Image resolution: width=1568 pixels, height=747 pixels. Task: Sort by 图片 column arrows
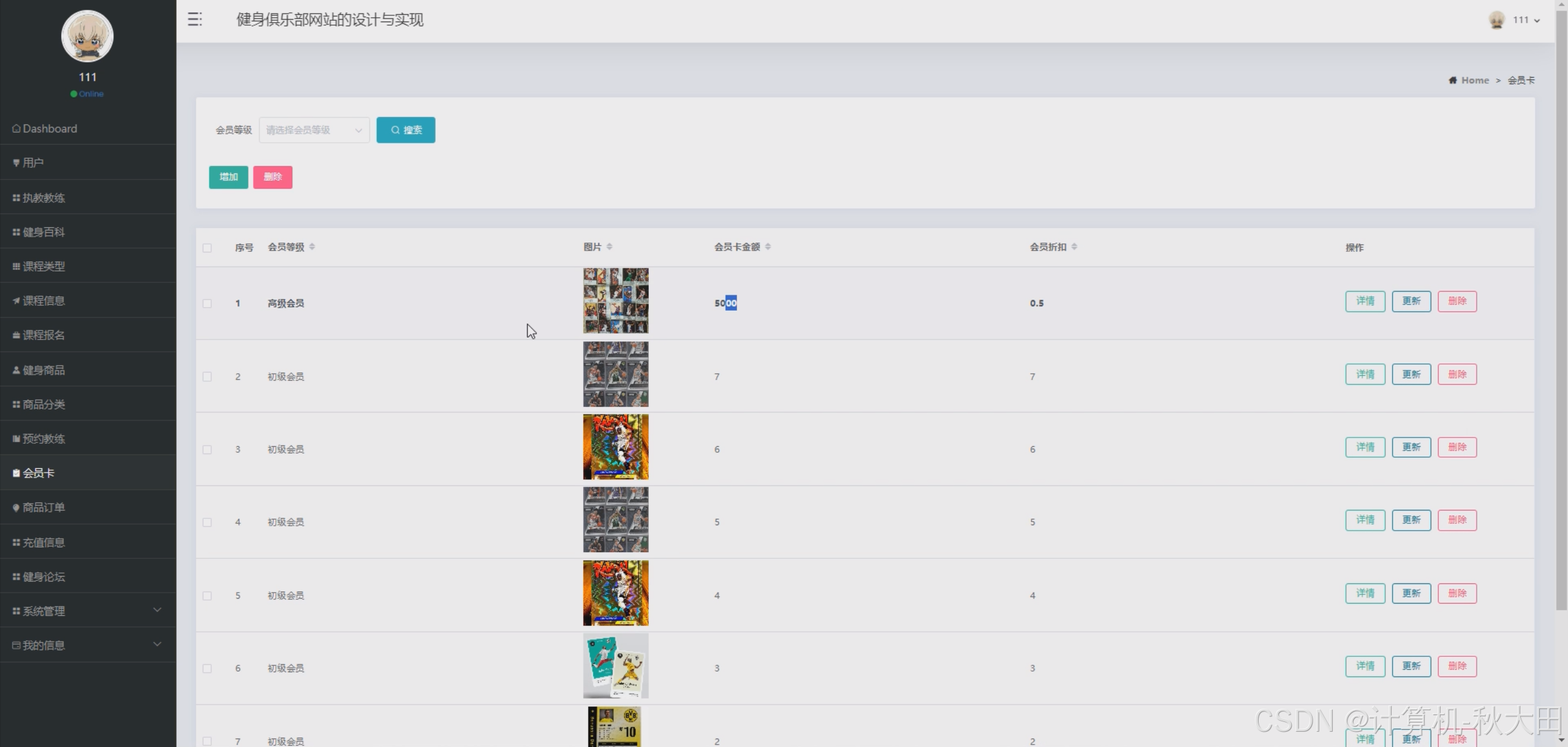pyautogui.click(x=609, y=247)
